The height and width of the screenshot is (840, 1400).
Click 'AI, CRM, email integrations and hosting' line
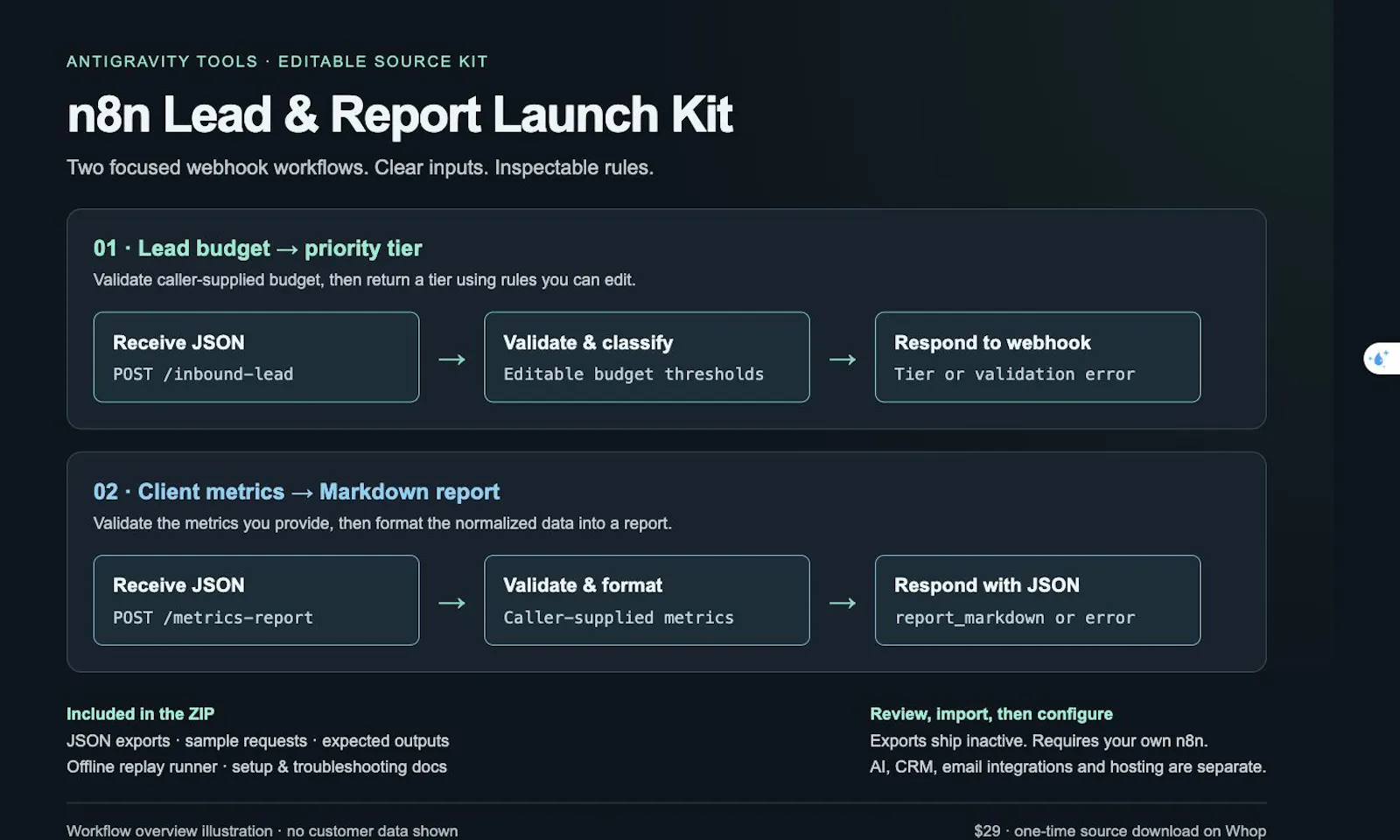click(1067, 766)
